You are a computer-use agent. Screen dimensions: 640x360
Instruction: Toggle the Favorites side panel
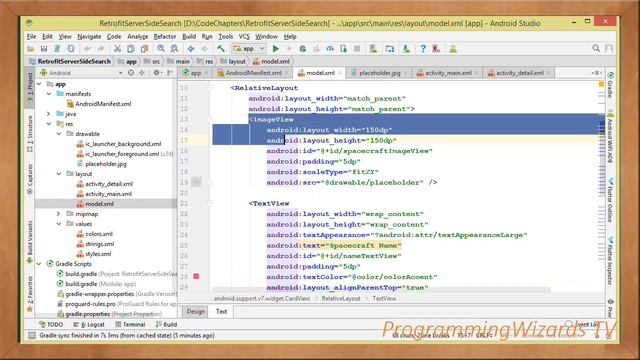point(30,294)
